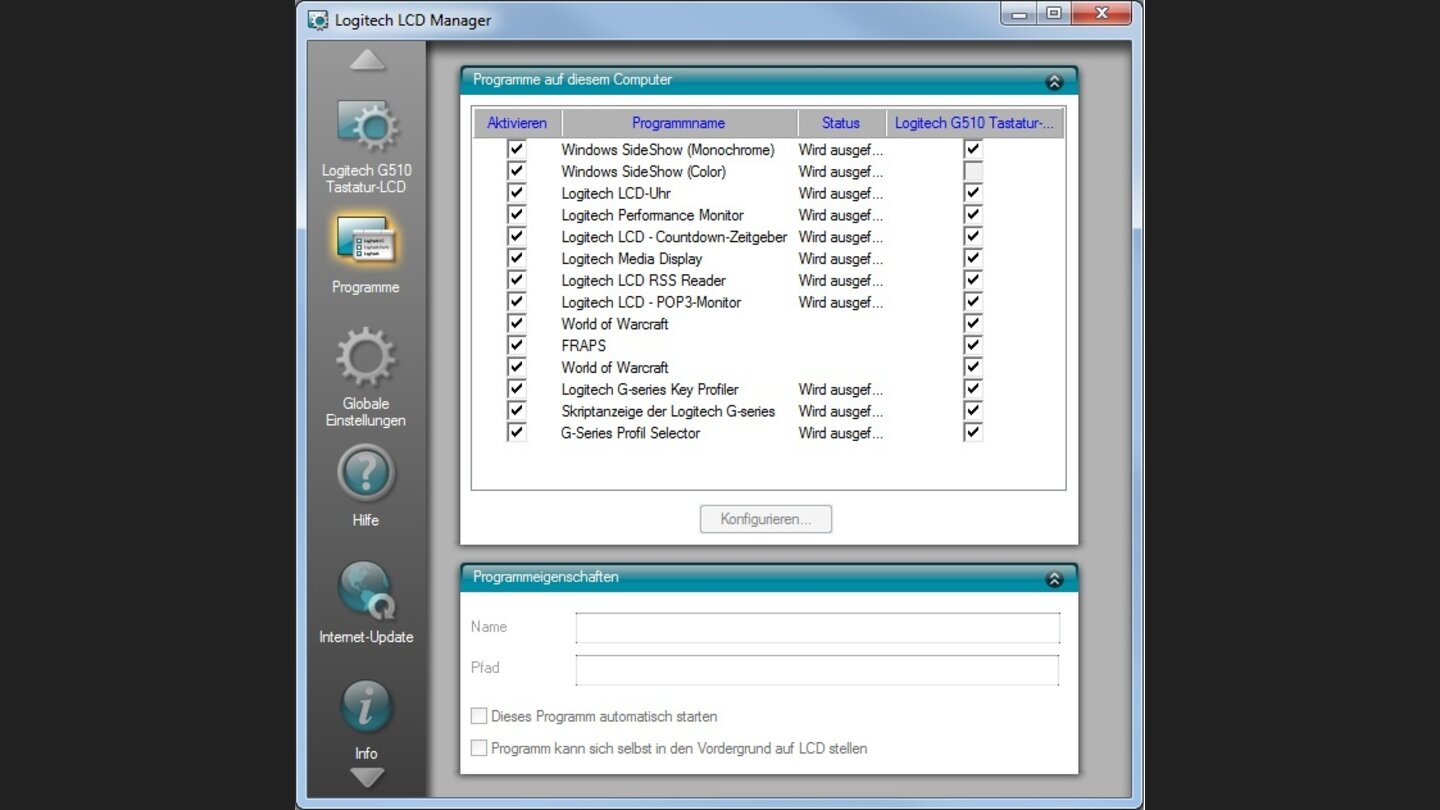The height and width of the screenshot is (810, 1440).
Task: Open the Info icon in sidebar
Action: click(x=366, y=708)
